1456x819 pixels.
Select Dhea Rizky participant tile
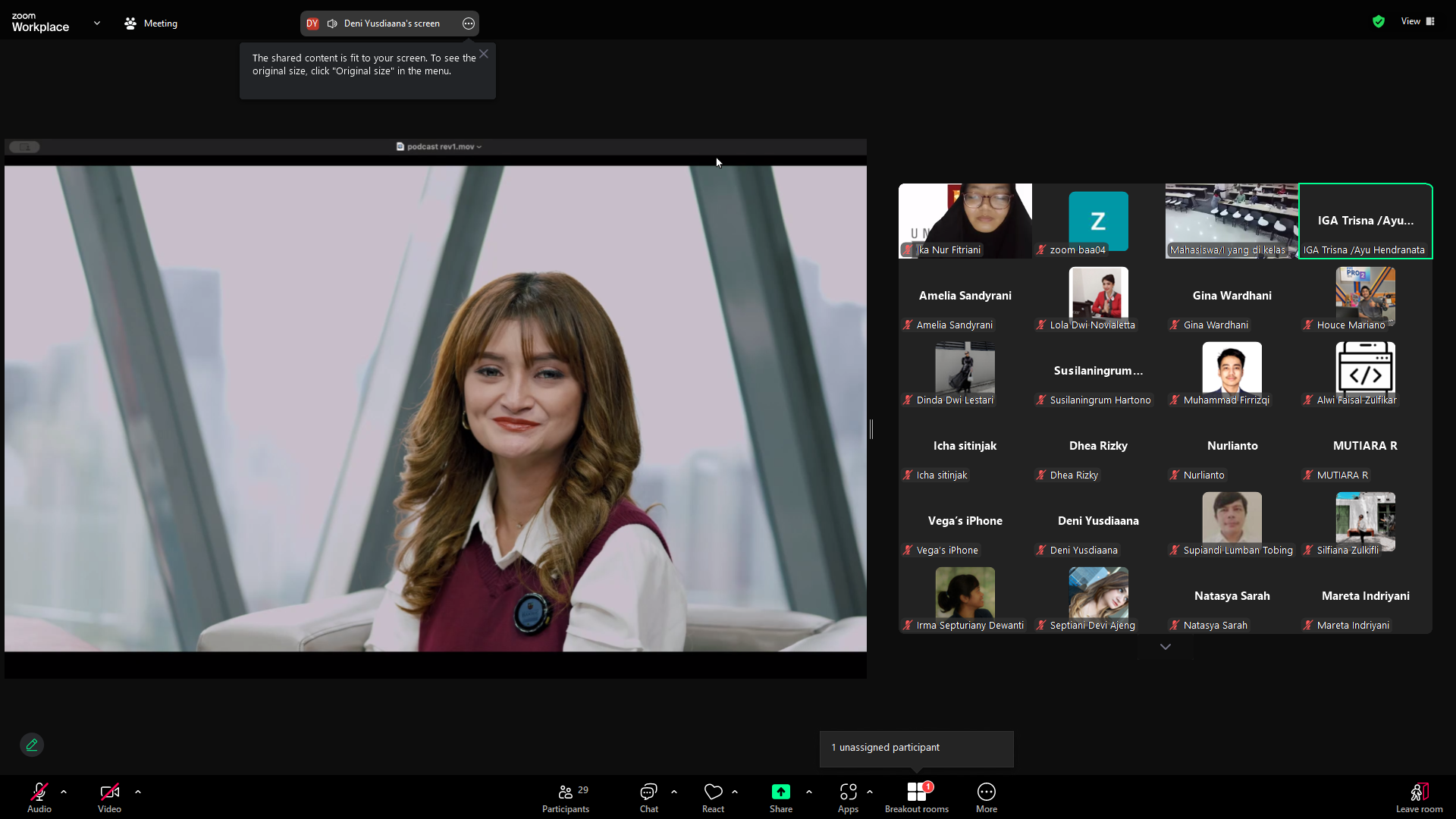click(1099, 446)
